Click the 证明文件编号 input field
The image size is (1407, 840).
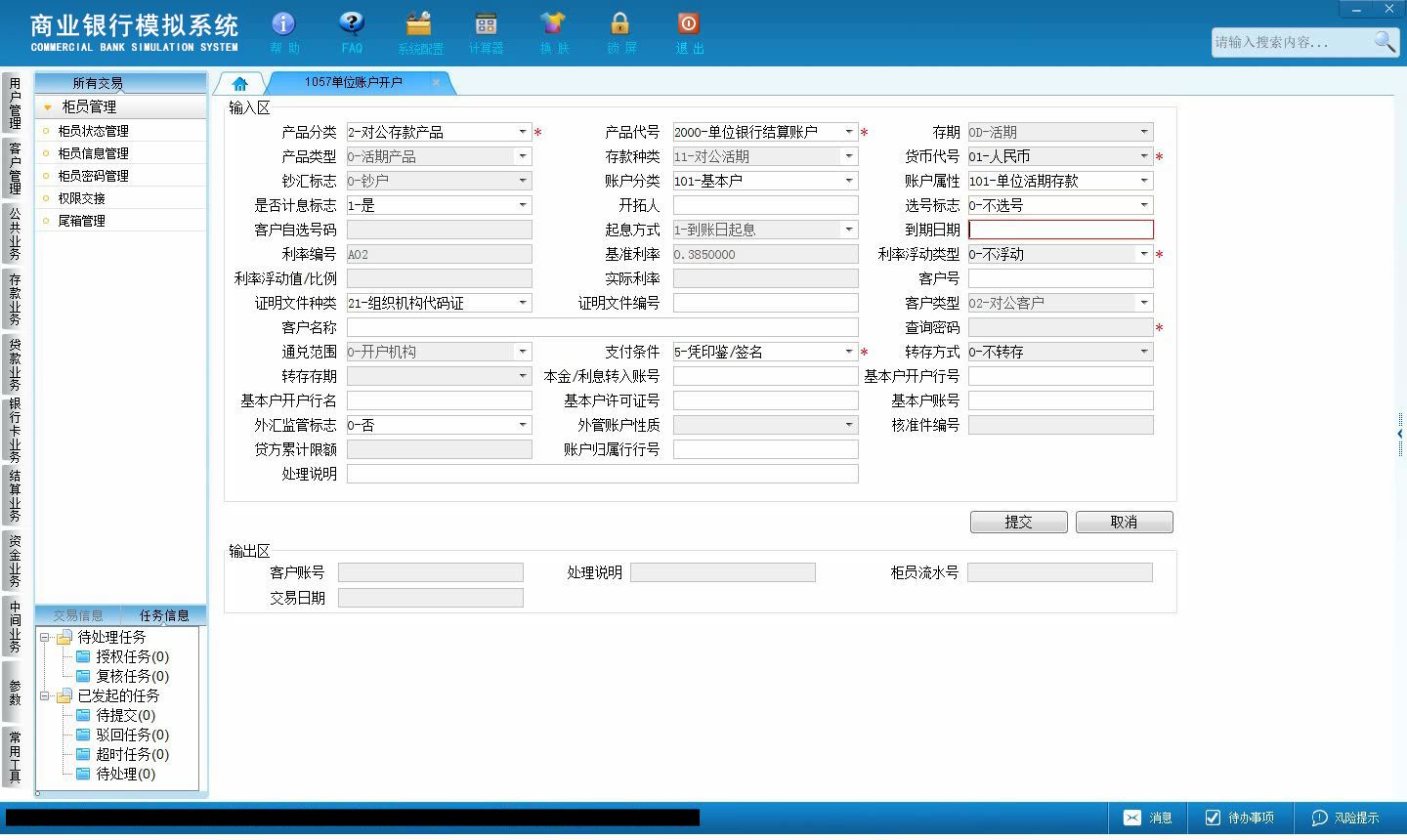coord(766,303)
